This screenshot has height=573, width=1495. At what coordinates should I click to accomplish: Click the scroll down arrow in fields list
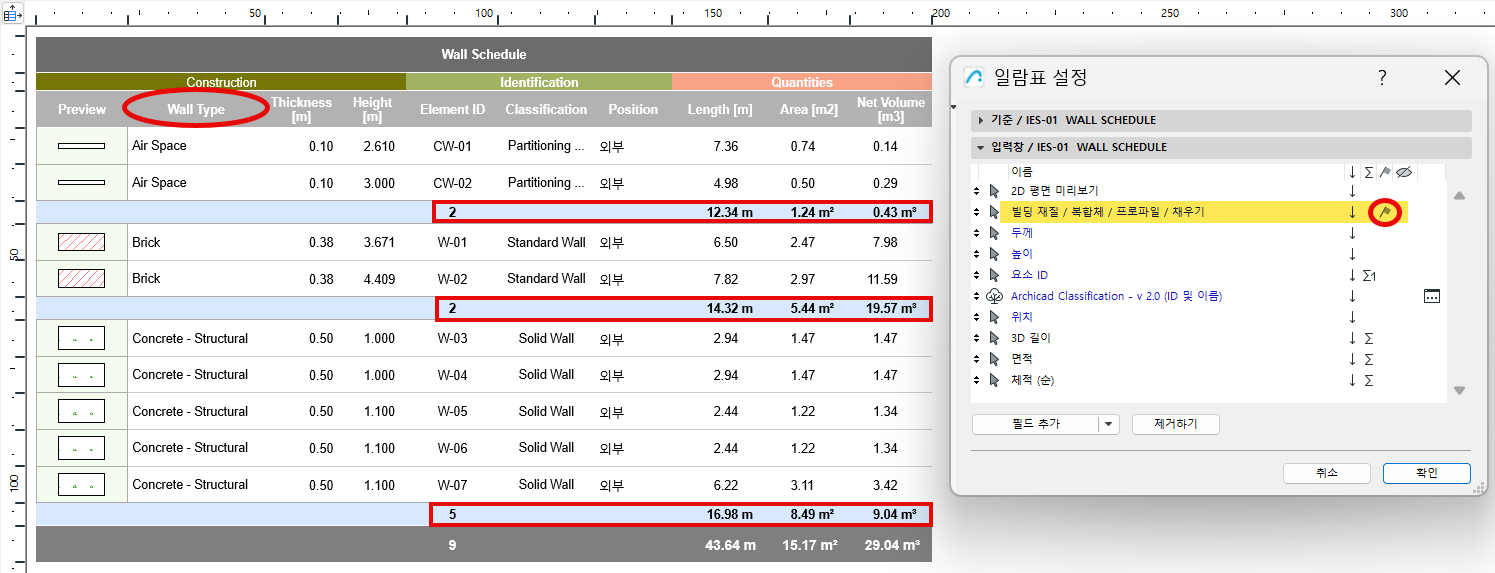click(x=1459, y=391)
